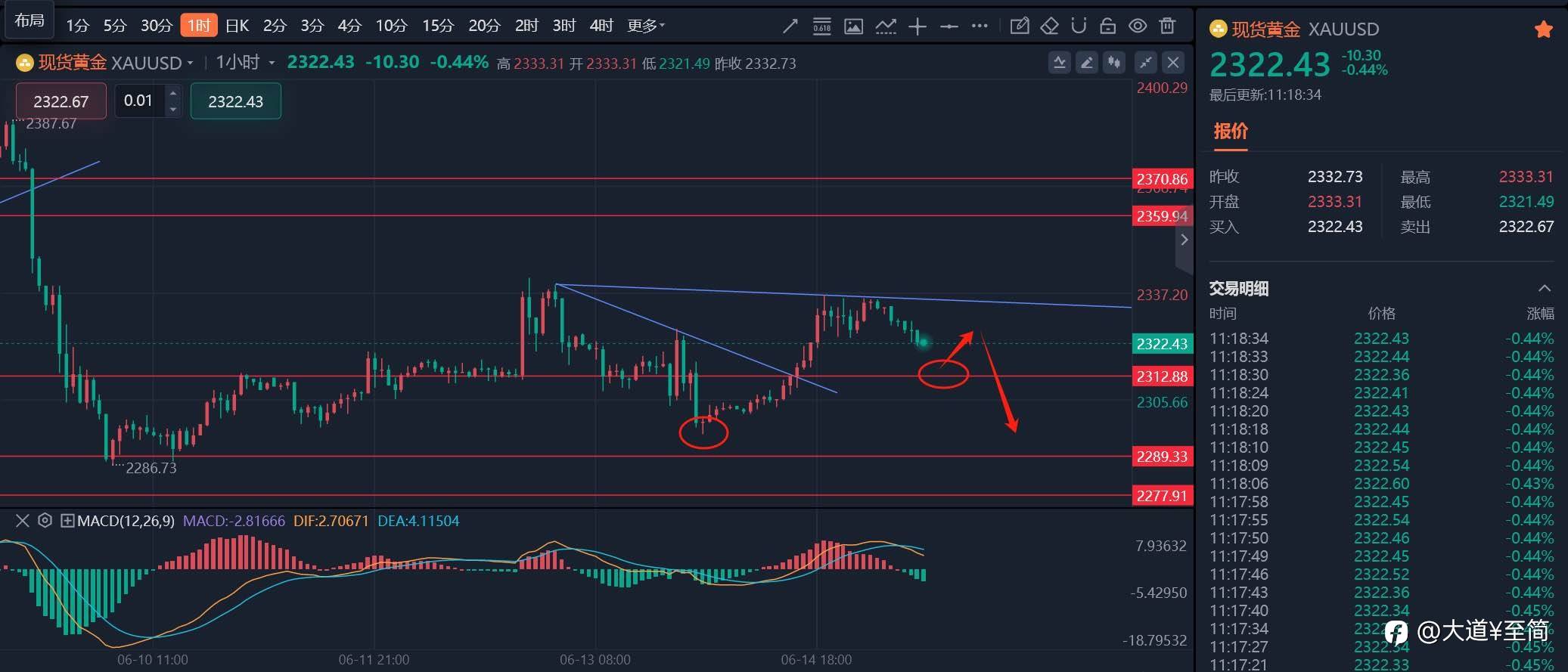The width and height of the screenshot is (1568, 672).
Task: Select the crosshair cursor tool
Action: (x=918, y=26)
